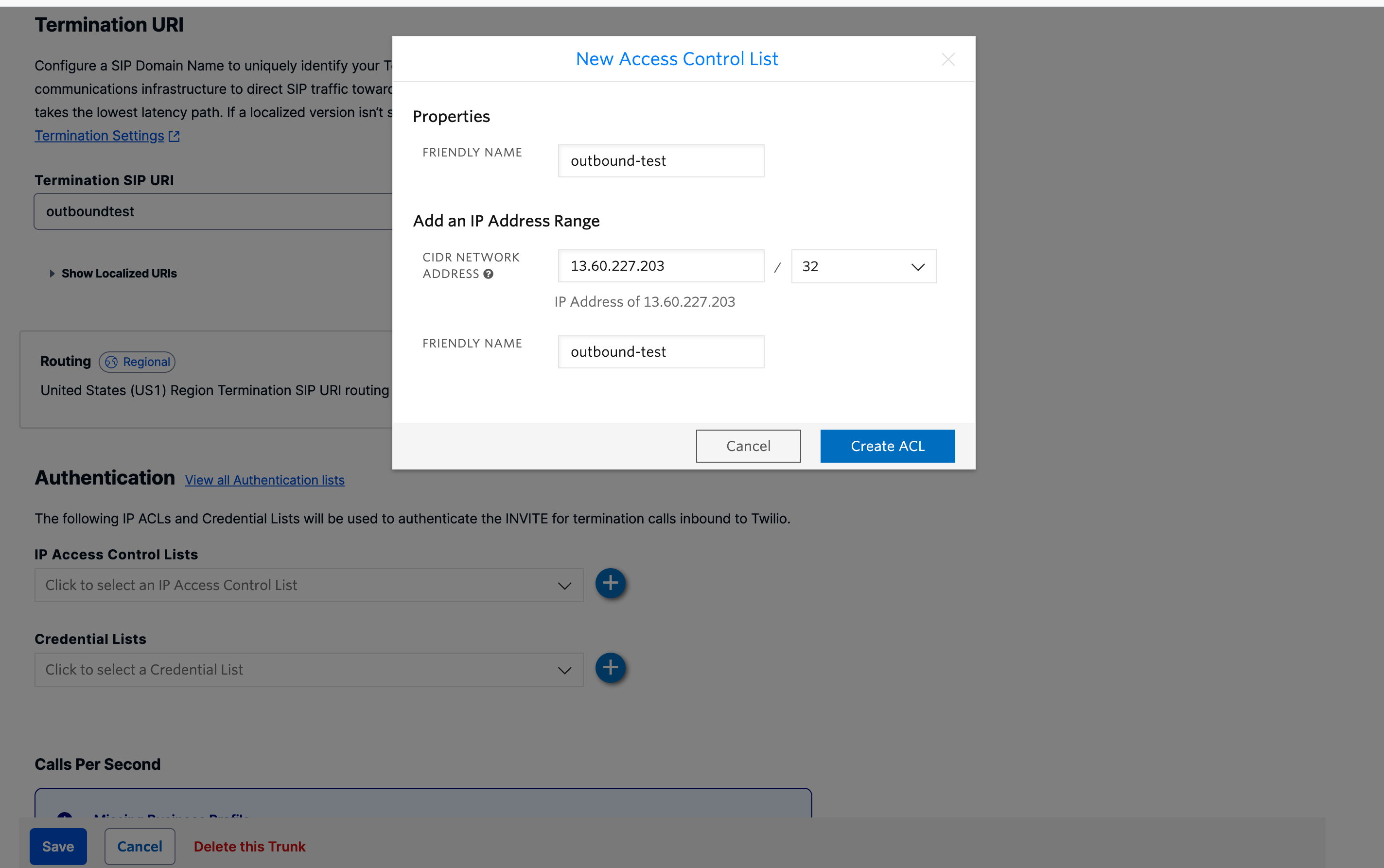Click the Regional routing badge

(x=137, y=362)
